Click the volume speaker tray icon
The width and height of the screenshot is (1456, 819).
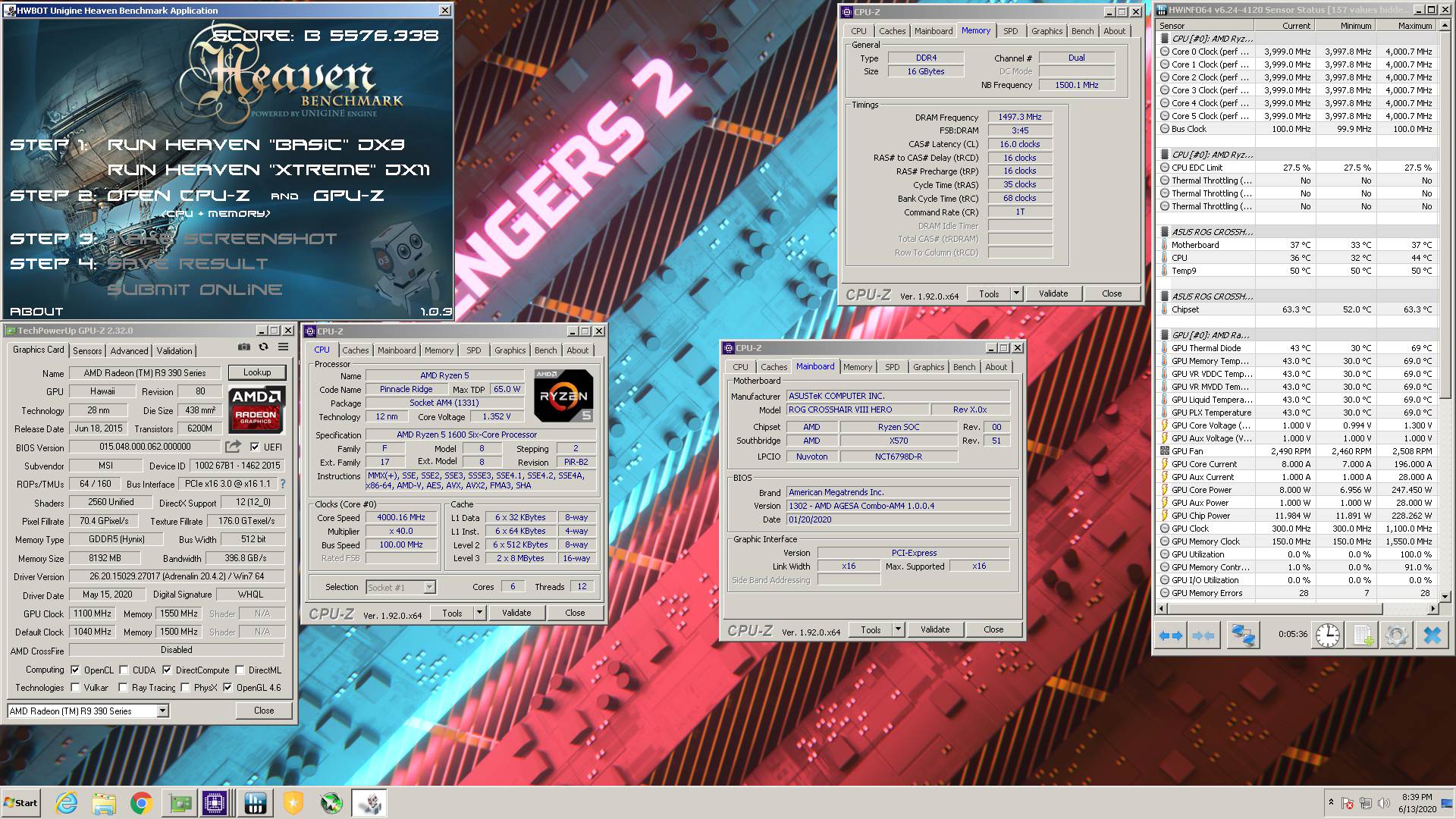tap(1385, 803)
